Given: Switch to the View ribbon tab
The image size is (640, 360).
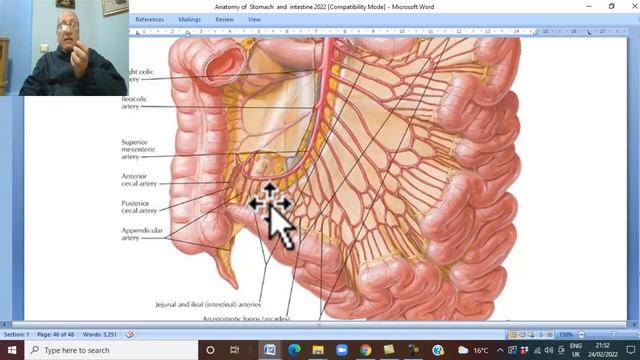Looking at the screenshot, I should pyautogui.click(x=254, y=20).
